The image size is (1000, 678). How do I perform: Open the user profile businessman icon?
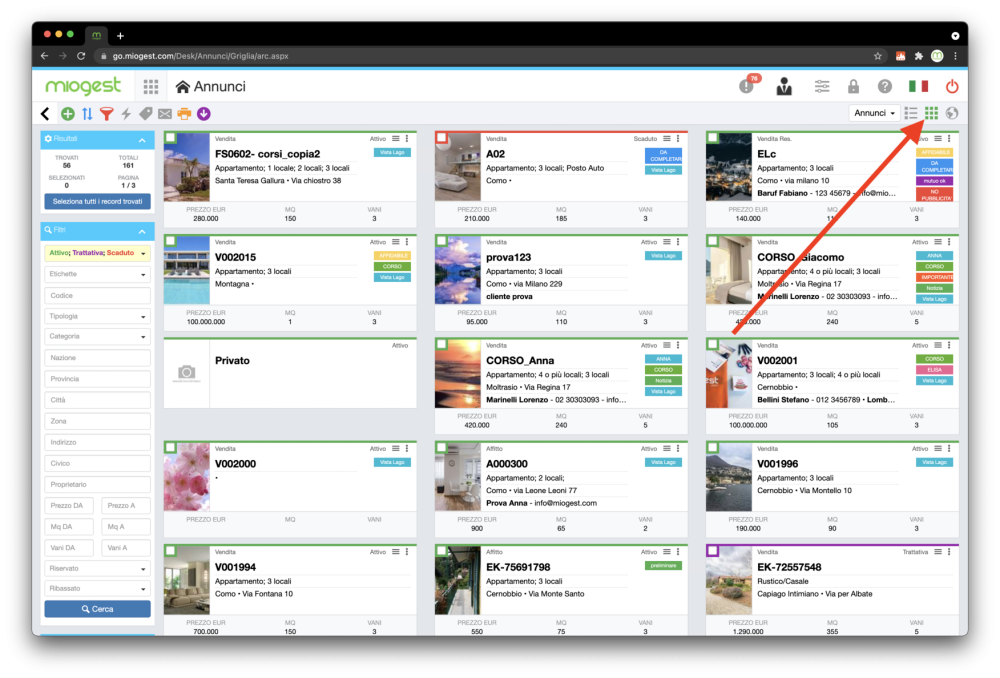pos(784,86)
